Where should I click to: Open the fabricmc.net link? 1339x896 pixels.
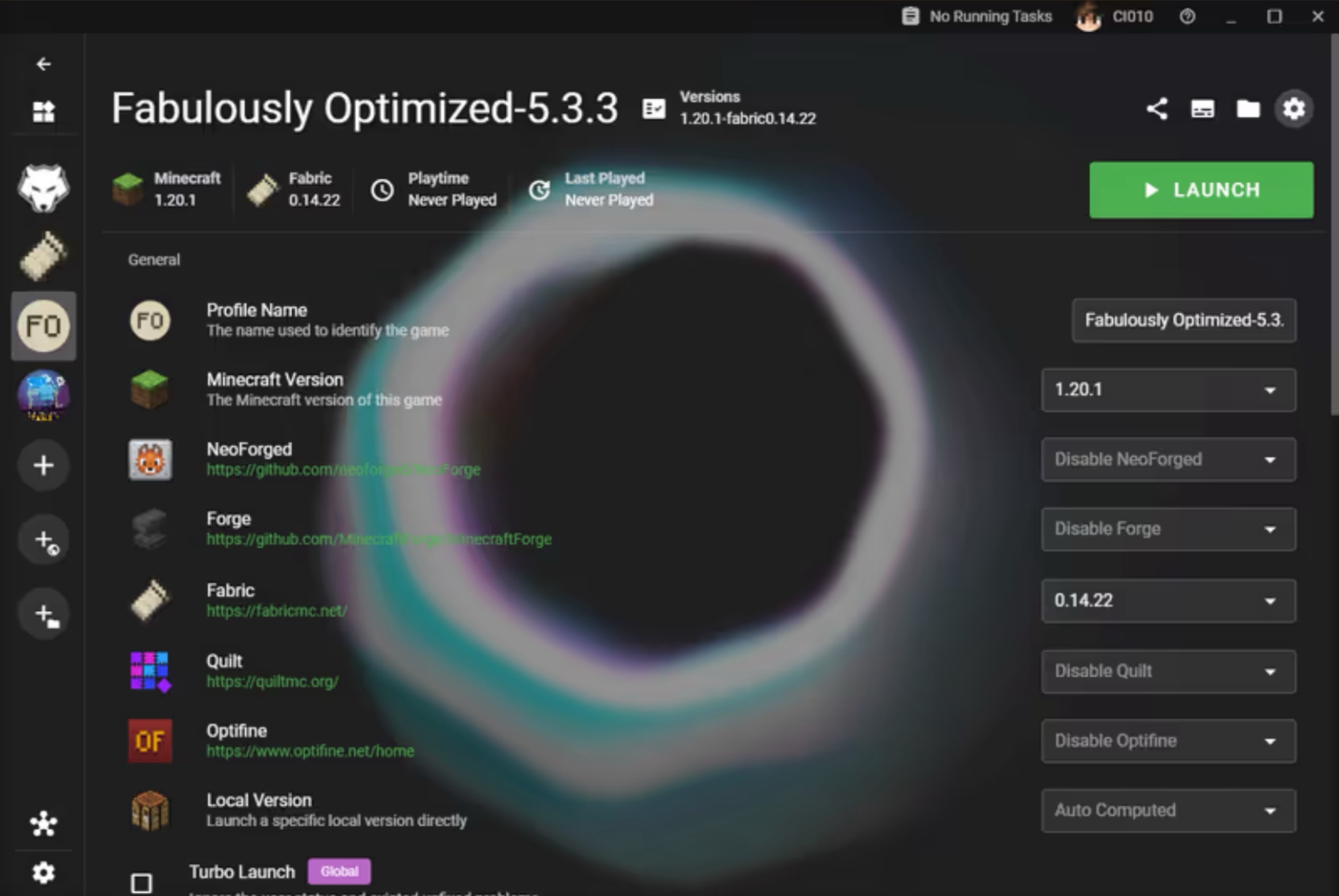click(276, 611)
